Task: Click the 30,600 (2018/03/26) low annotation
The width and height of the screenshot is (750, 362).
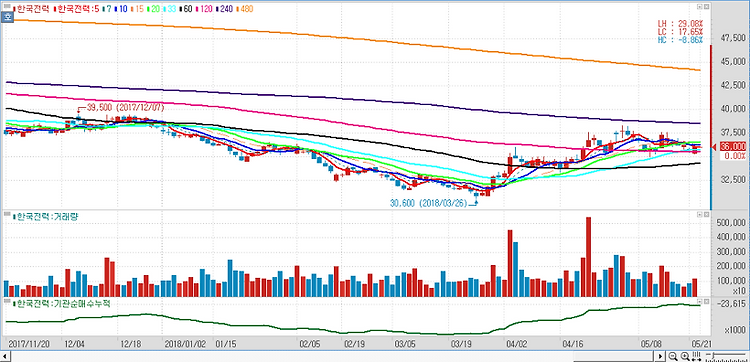Action: coord(429,203)
